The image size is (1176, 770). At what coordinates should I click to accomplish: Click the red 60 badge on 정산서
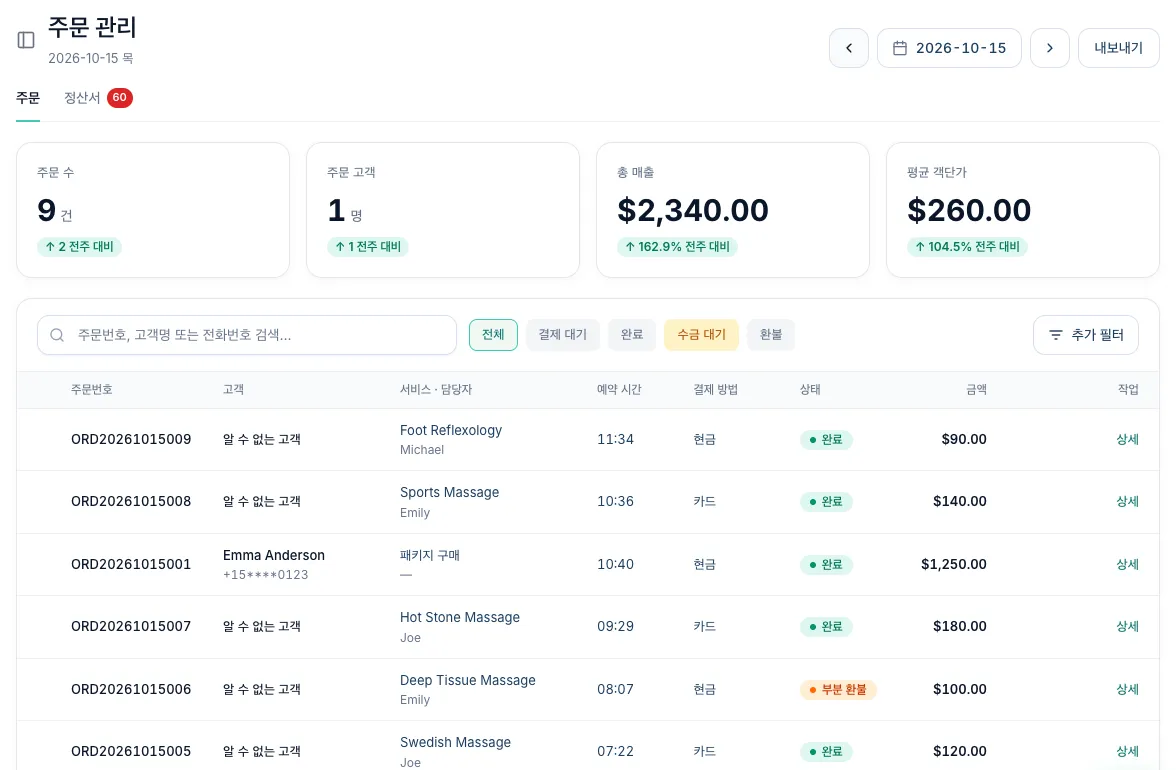[x=119, y=97]
